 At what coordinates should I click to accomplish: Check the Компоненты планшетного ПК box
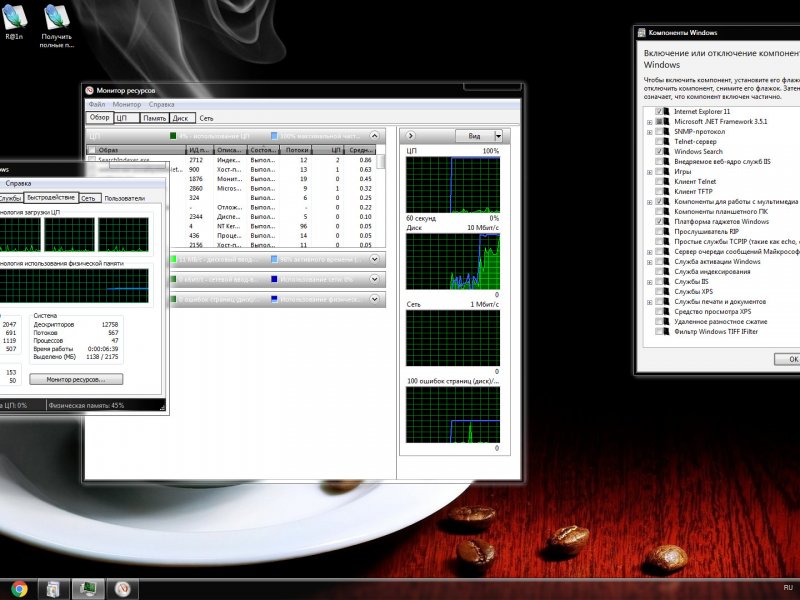coord(659,211)
